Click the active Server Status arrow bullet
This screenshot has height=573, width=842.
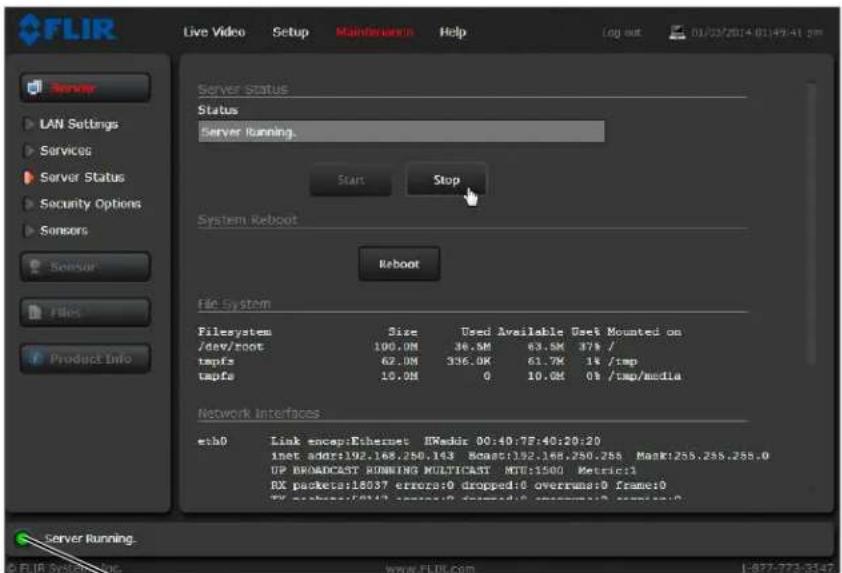[x=29, y=177]
